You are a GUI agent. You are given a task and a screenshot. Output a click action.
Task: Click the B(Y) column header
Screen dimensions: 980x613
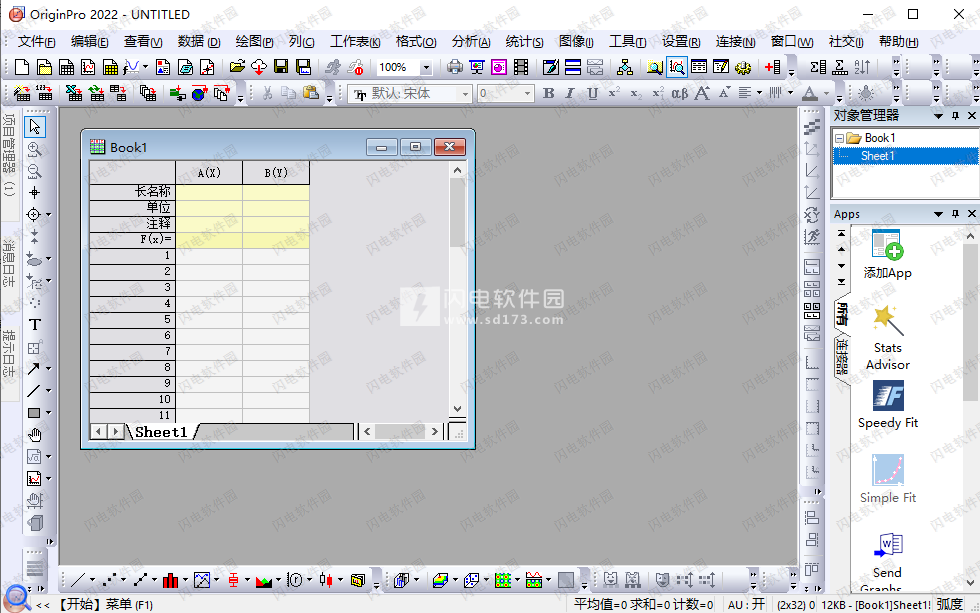click(x=276, y=172)
